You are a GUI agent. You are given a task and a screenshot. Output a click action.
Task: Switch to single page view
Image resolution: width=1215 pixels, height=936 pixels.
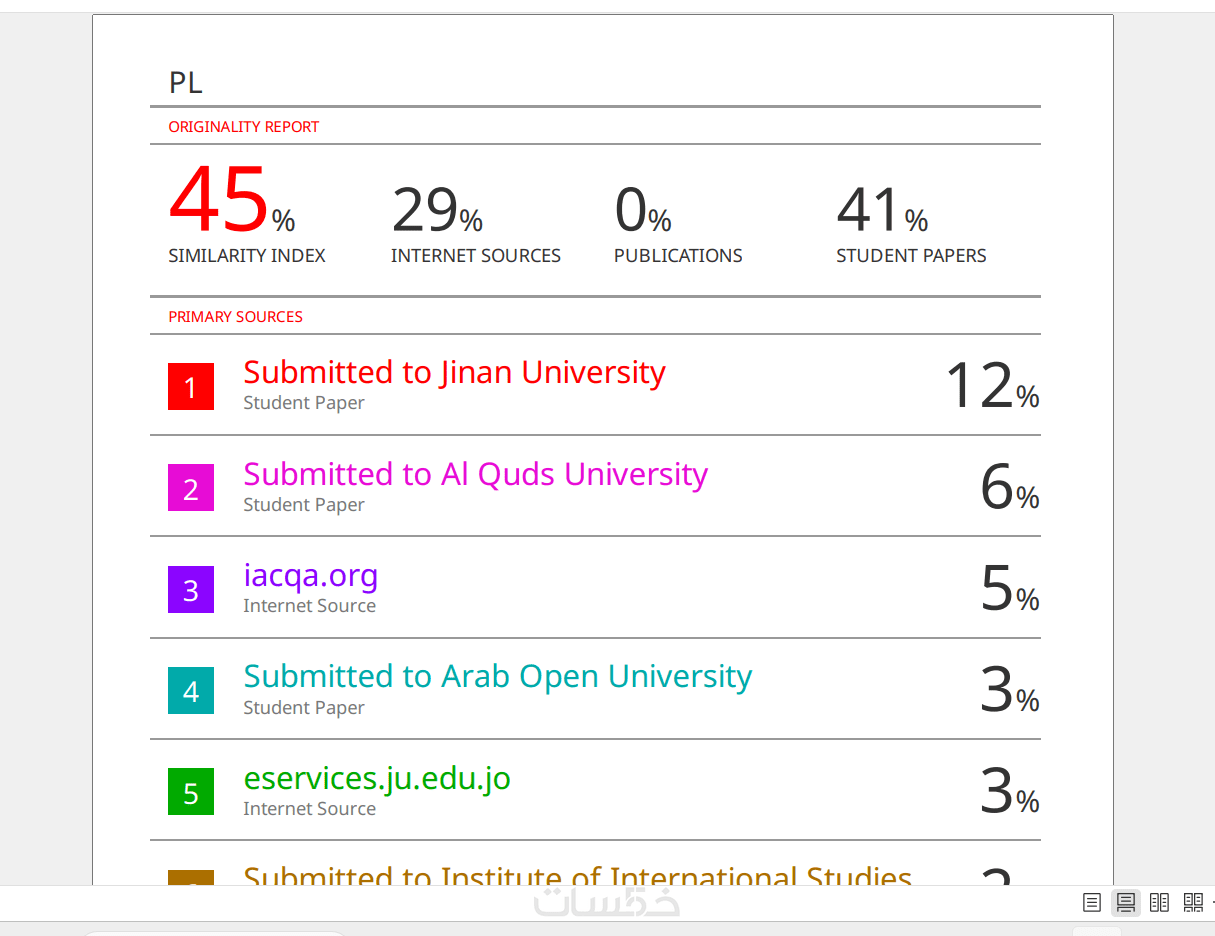1092,903
